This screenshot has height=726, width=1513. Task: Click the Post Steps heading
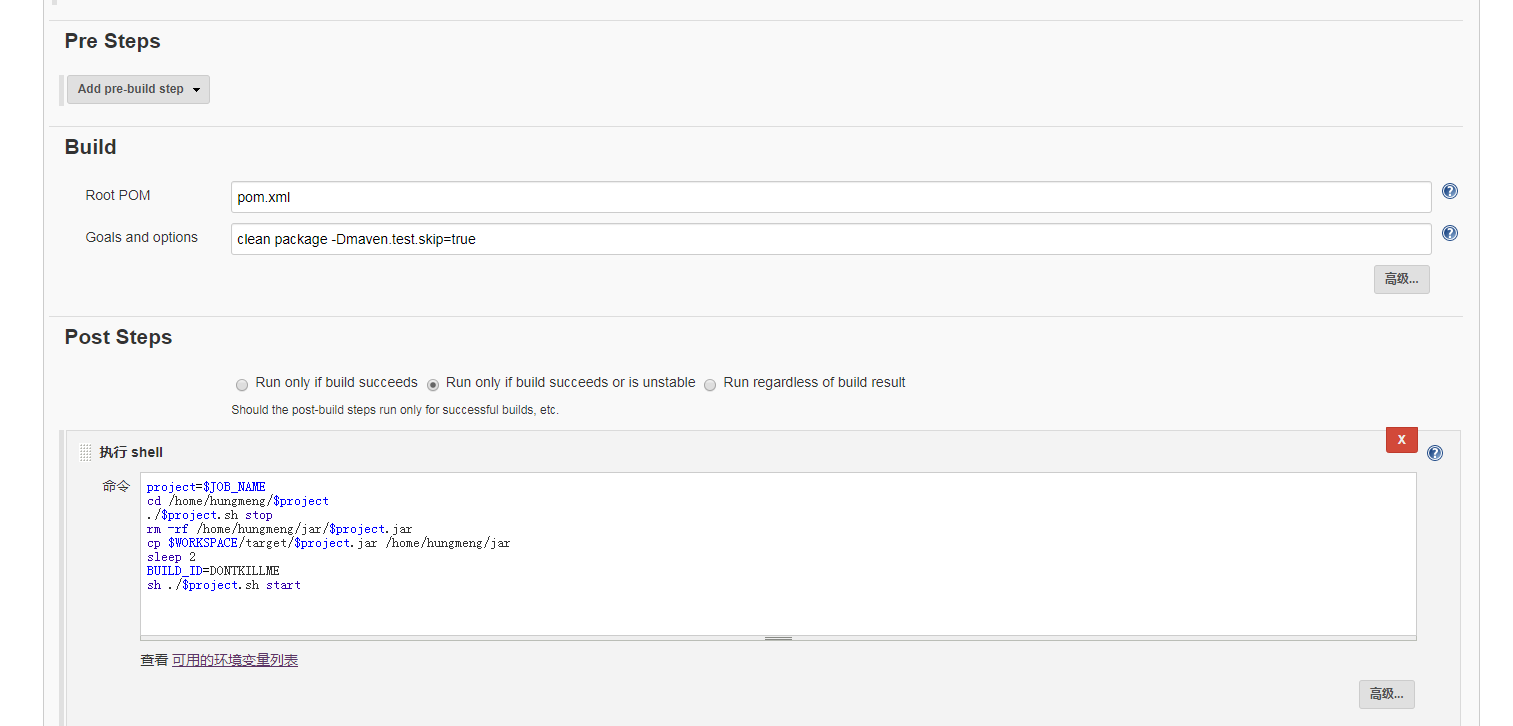coord(118,337)
